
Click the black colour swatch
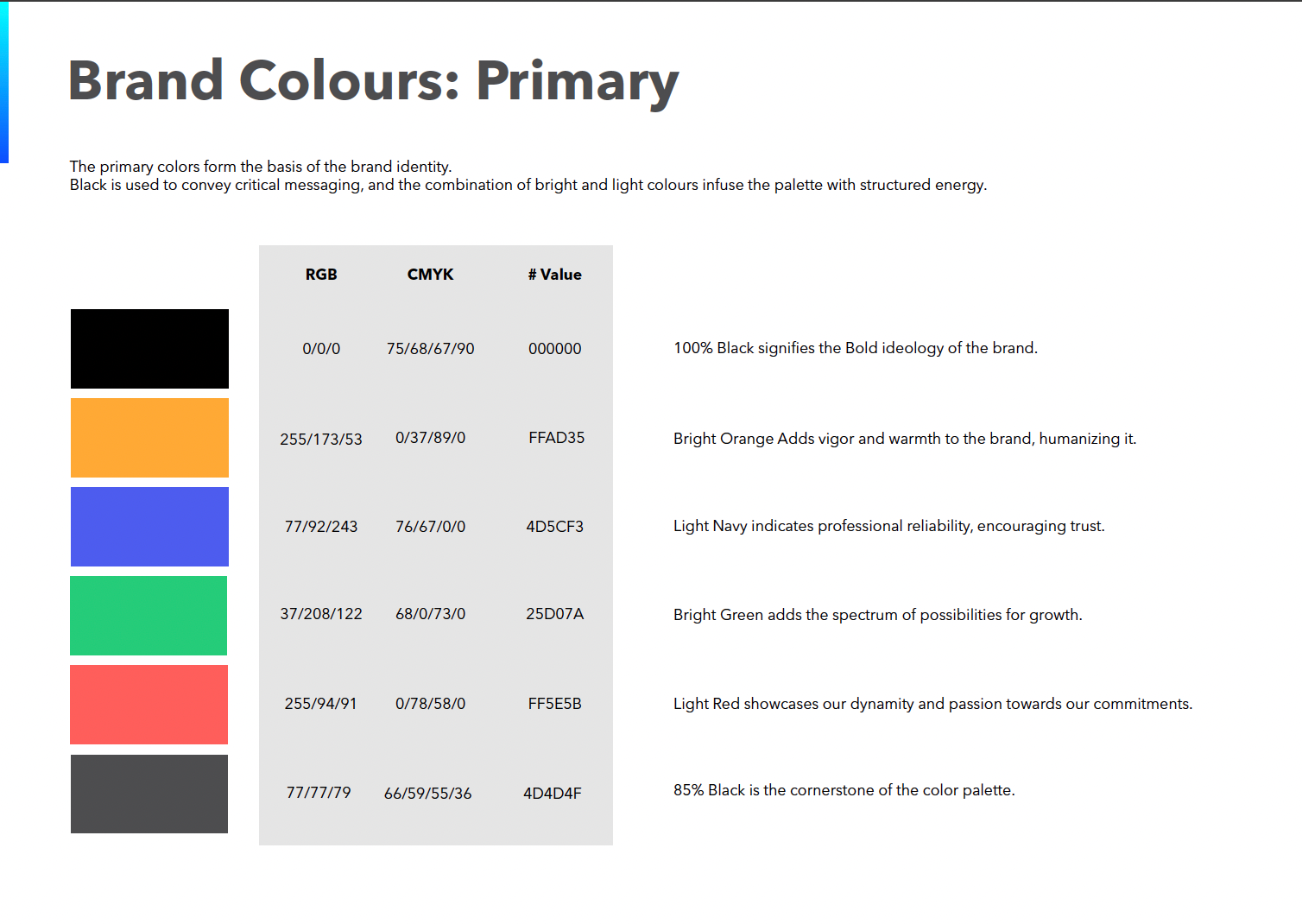click(149, 349)
